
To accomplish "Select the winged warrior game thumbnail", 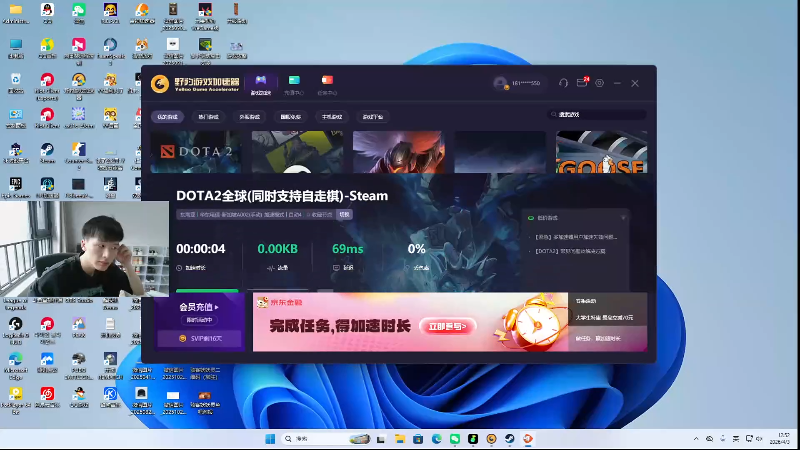I will (x=398, y=152).
